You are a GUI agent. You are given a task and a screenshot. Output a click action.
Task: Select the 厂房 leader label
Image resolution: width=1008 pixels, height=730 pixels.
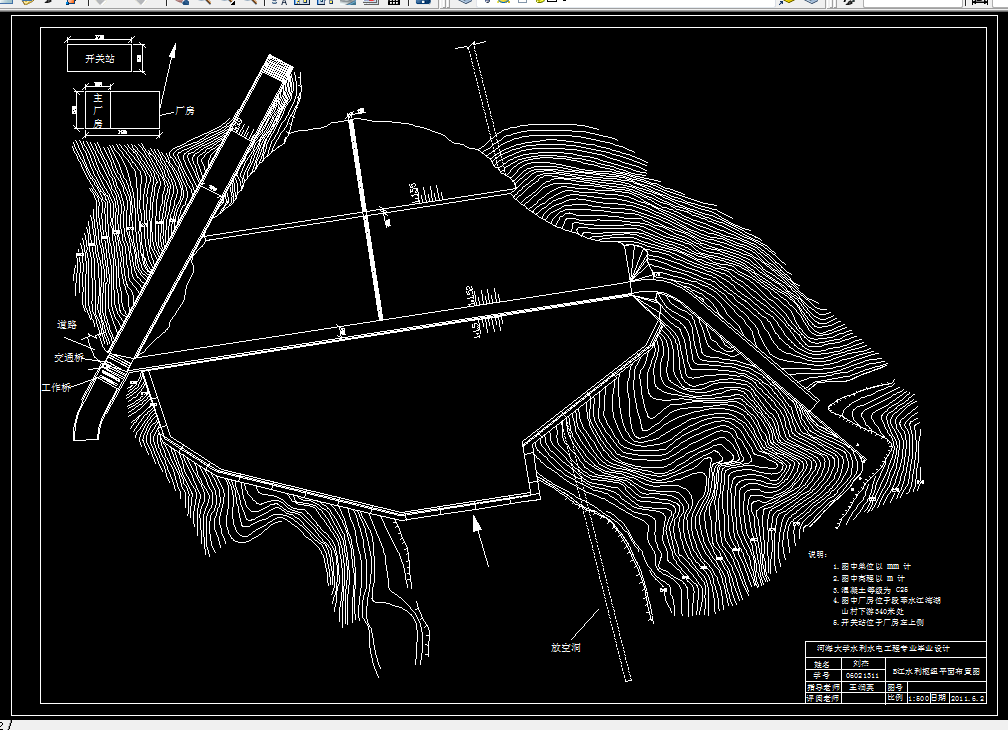coord(185,111)
